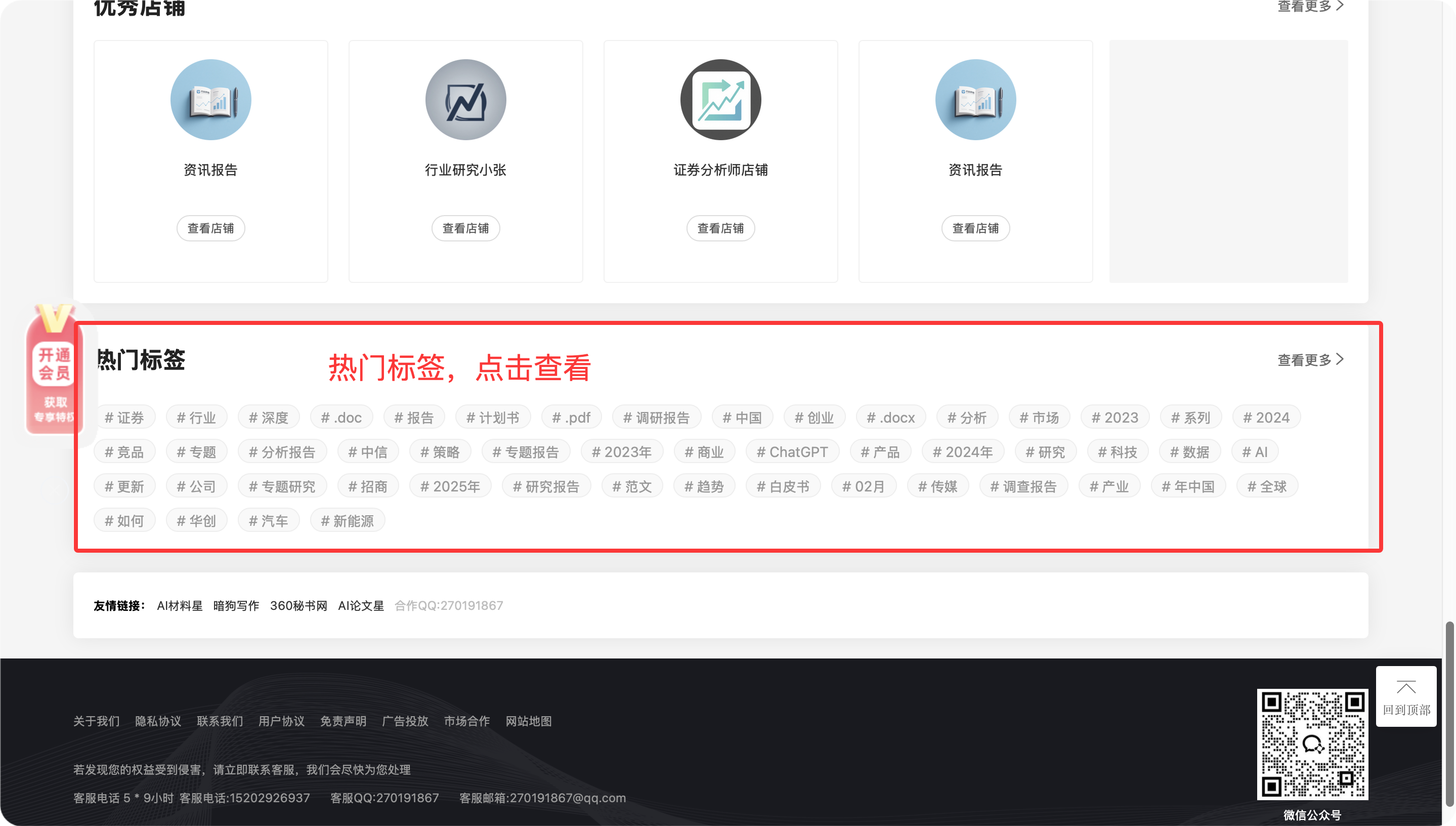Select the # 分析报告 tag
This screenshot has width=1456, height=826.
[x=282, y=452]
